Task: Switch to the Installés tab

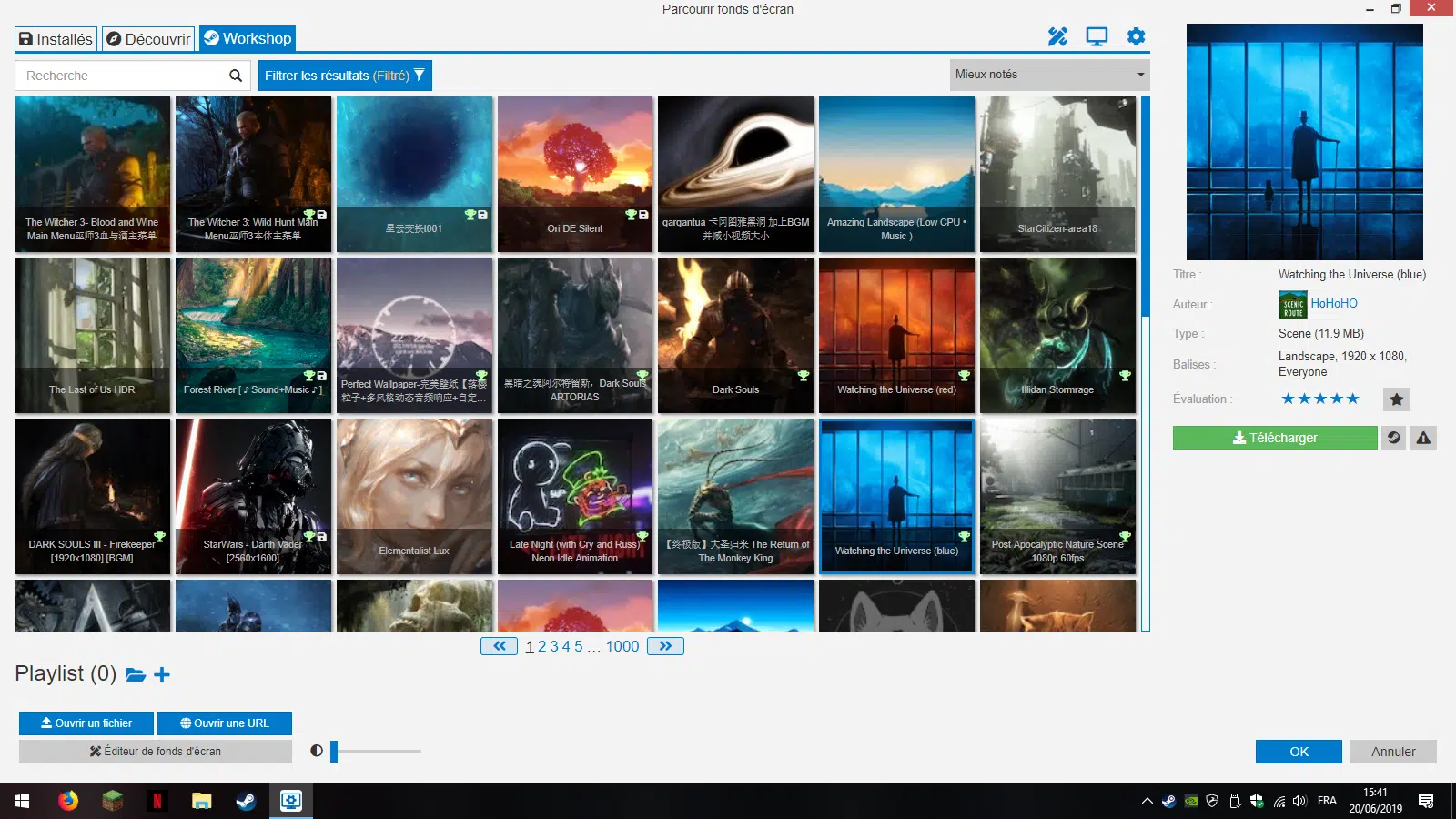Action: [56, 39]
